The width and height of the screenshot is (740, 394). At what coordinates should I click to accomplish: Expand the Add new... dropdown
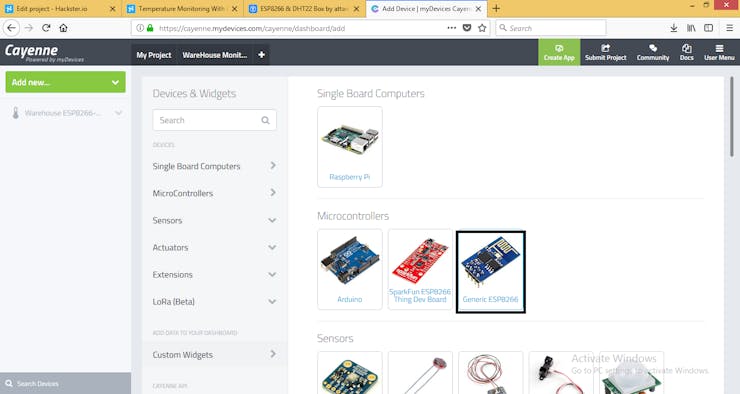66,82
